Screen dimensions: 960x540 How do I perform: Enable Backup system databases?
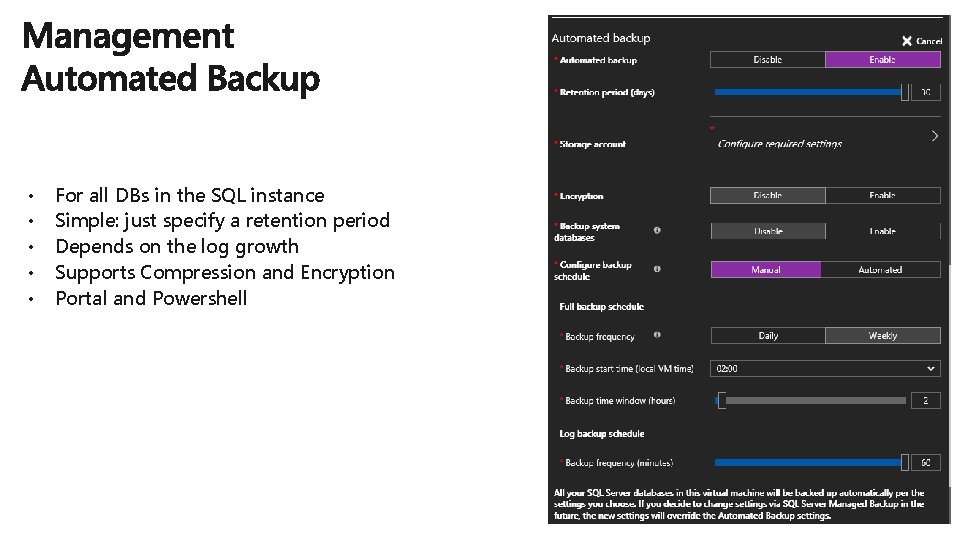click(x=882, y=231)
